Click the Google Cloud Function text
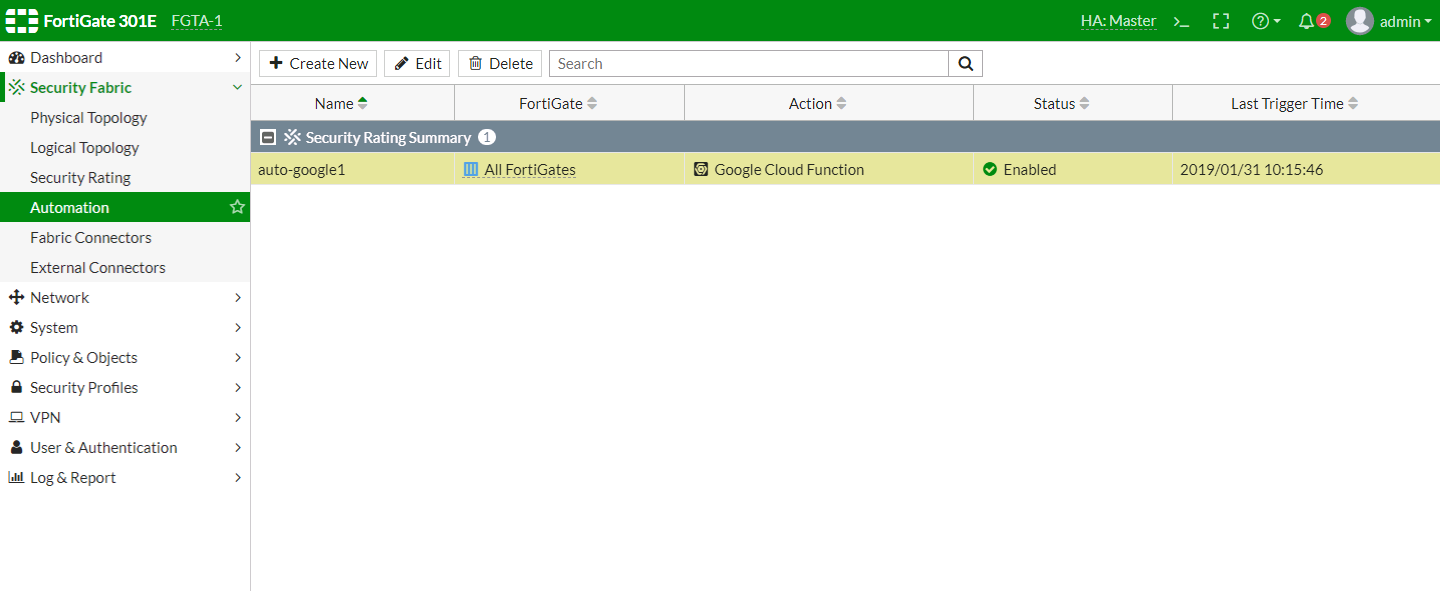The width and height of the screenshot is (1440, 591). click(x=789, y=170)
